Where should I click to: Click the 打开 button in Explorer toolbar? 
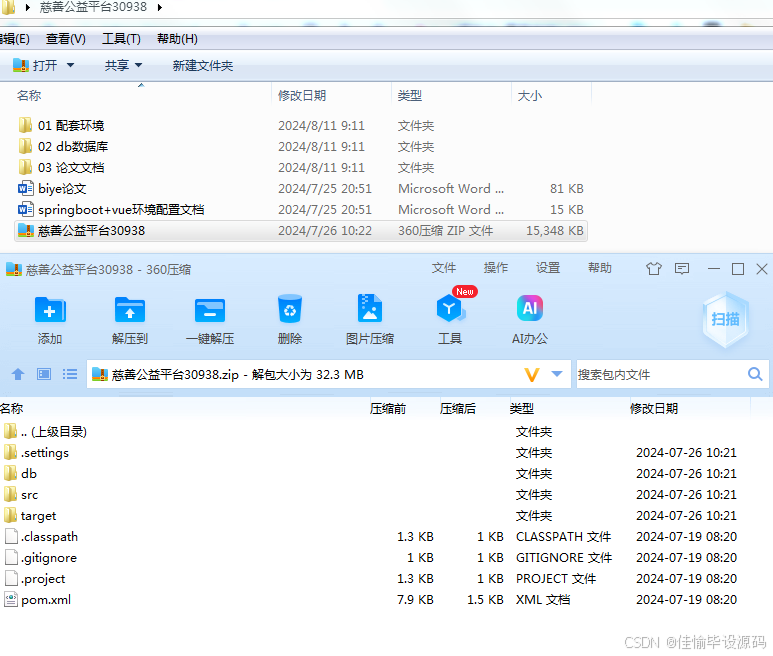click(x=35, y=65)
